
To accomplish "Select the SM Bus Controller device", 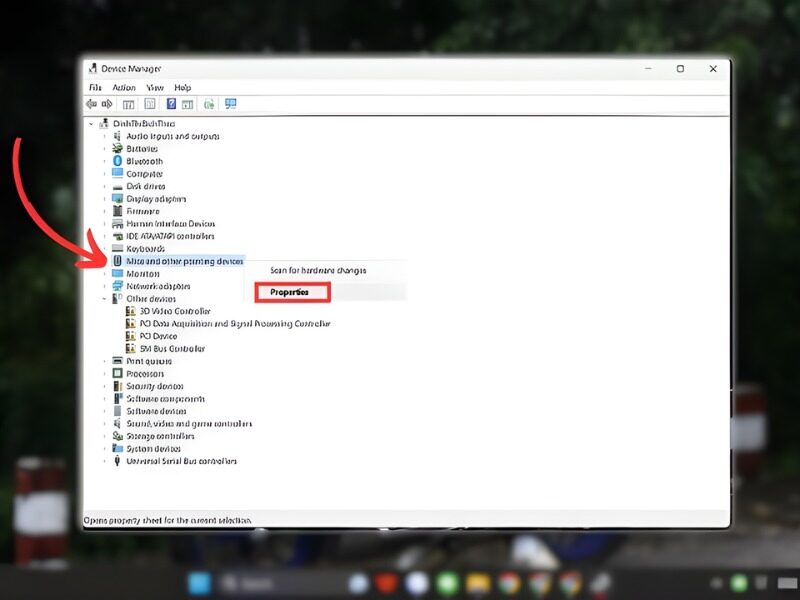I will 172,349.
